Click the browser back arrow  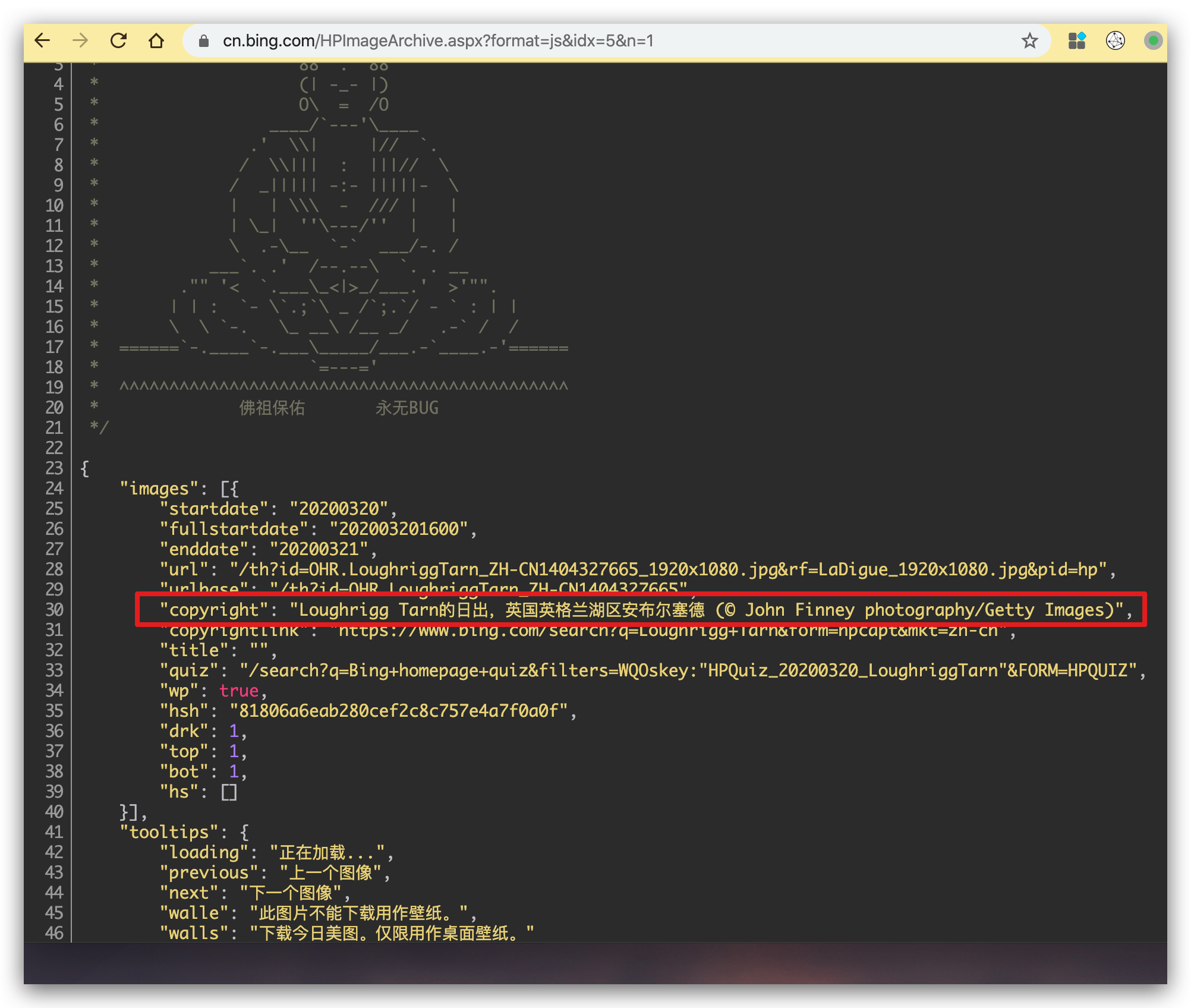pos(43,41)
